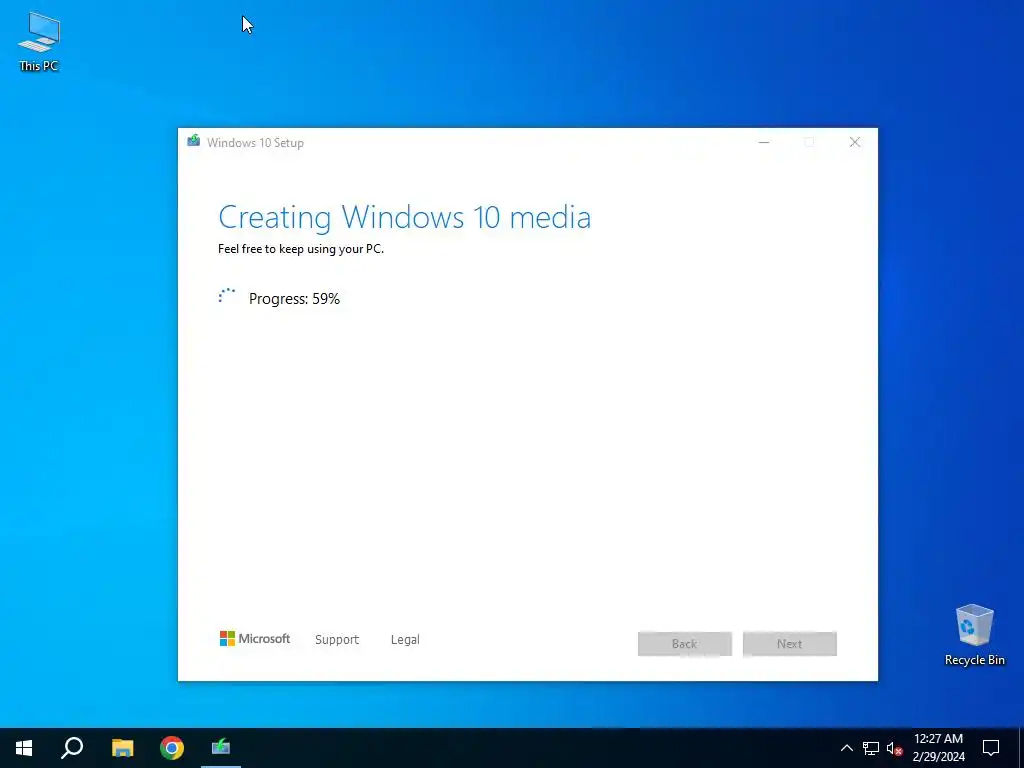Open the This PC desktop icon
This screenshot has width=1024, height=768.
tap(39, 41)
